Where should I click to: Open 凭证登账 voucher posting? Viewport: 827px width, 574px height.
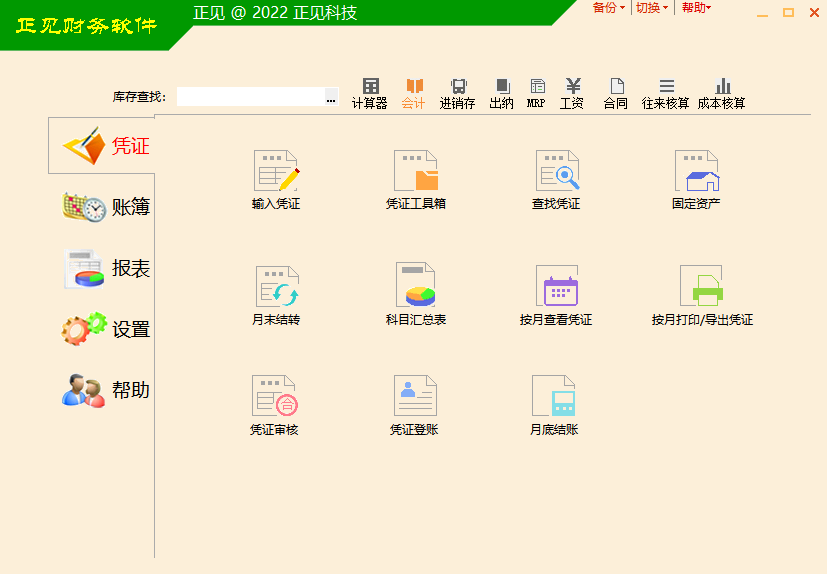[414, 397]
